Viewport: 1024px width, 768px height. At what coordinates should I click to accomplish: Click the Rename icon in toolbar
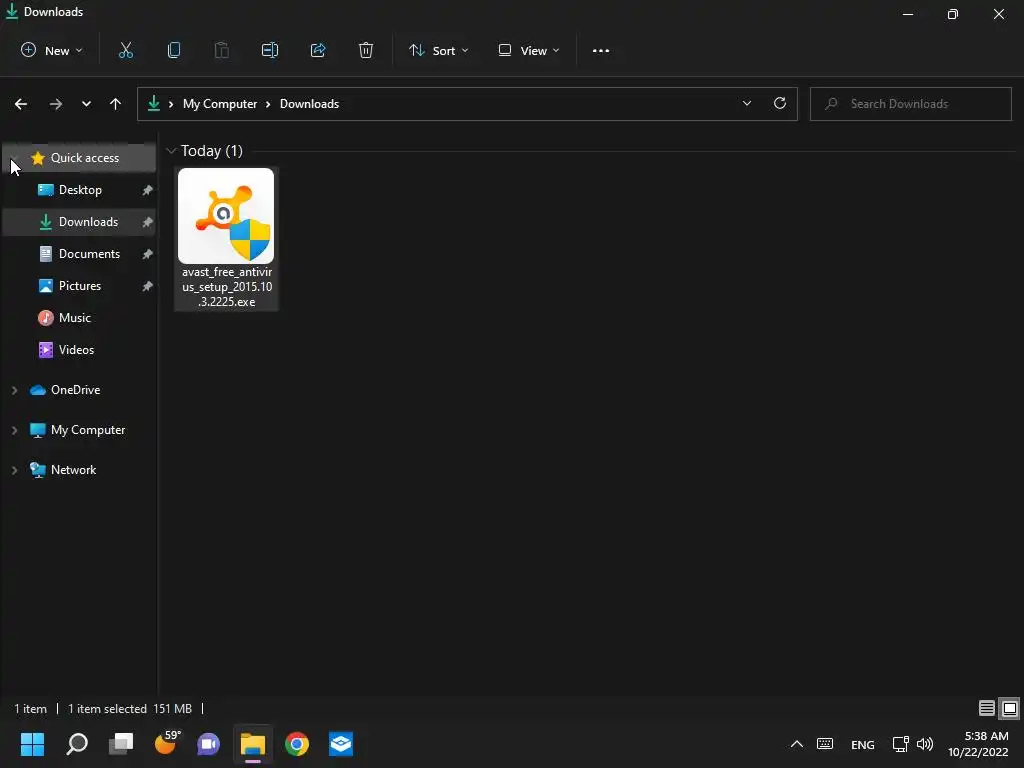[270, 50]
